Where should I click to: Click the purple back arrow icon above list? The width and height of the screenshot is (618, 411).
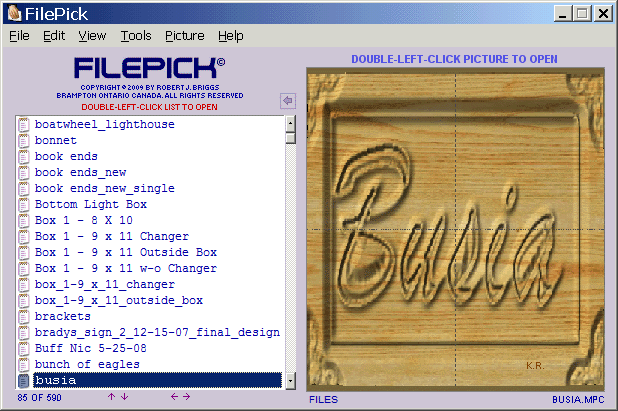(x=288, y=101)
